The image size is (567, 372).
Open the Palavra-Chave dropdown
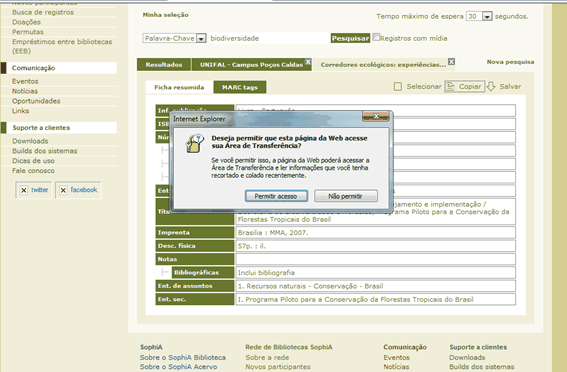point(201,38)
